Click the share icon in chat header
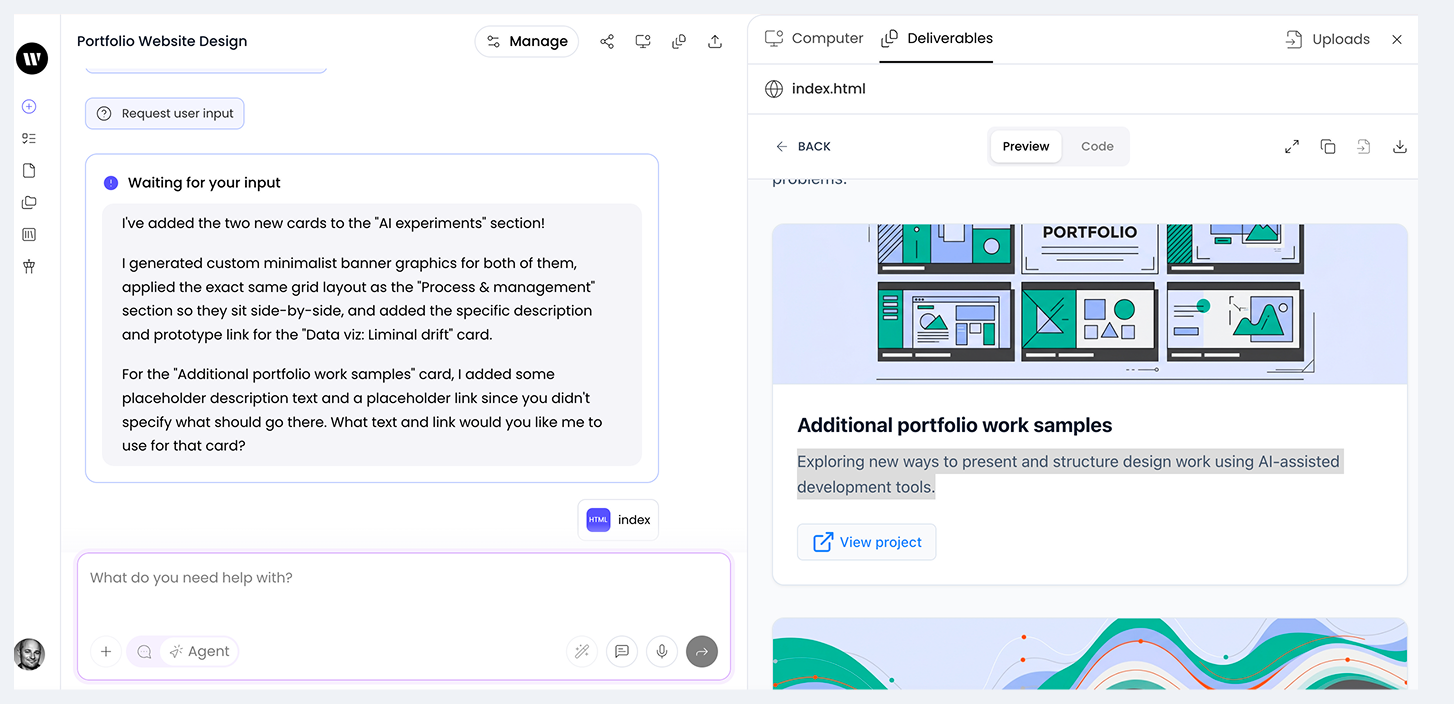This screenshot has width=1454, height=704. coord(607,41)
